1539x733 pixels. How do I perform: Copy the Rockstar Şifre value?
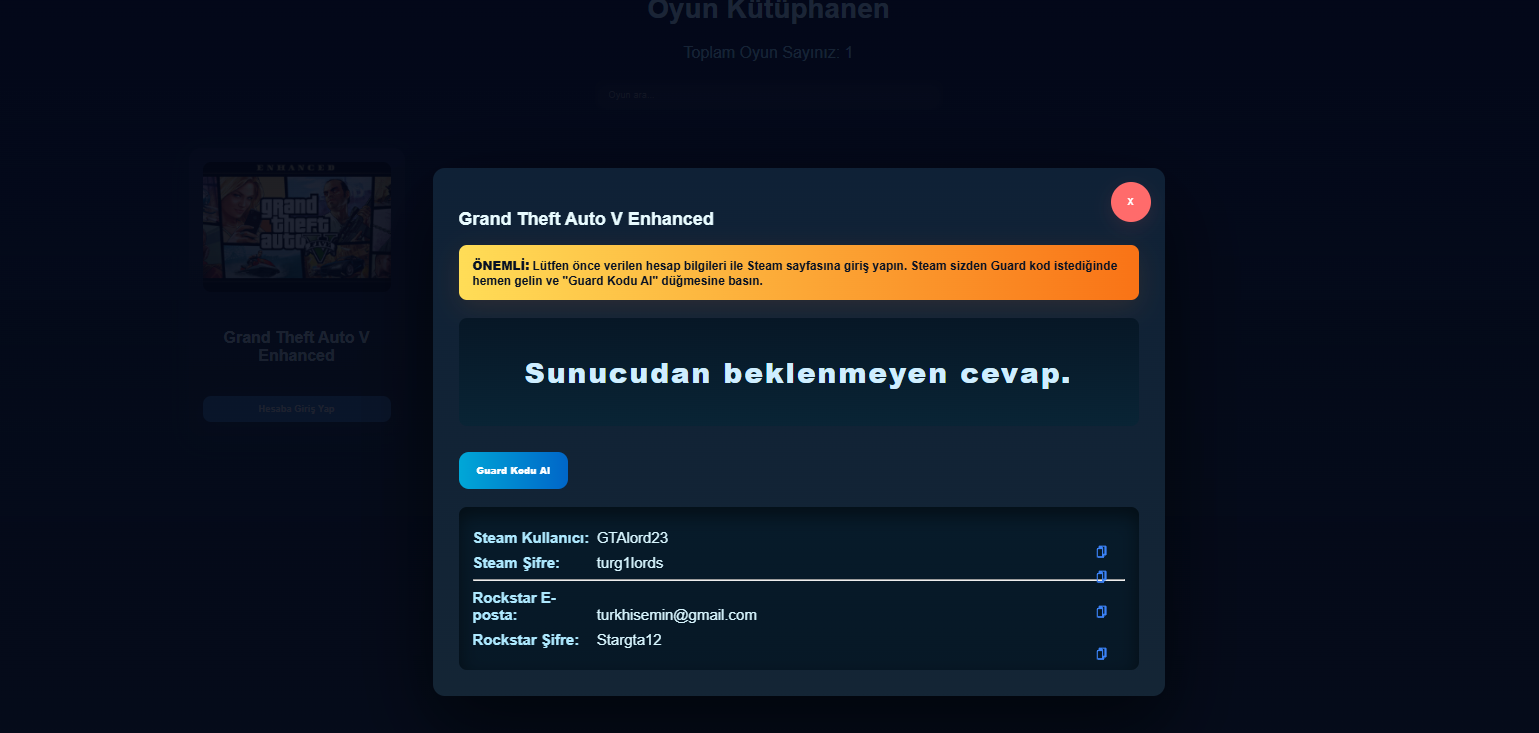pyautogui.click(x=1101, y=653)
